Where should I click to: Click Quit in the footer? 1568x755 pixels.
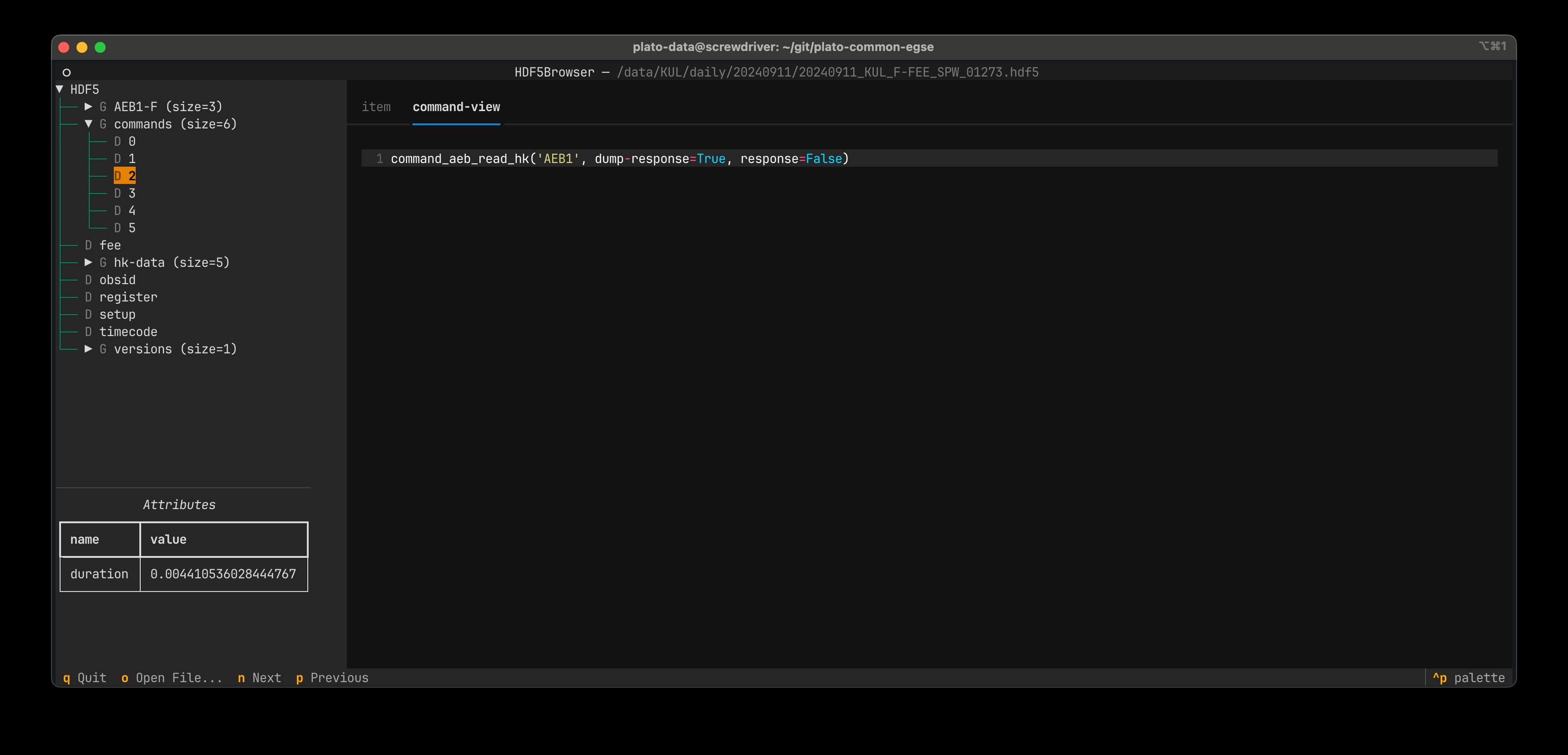[x=85, y=678]
